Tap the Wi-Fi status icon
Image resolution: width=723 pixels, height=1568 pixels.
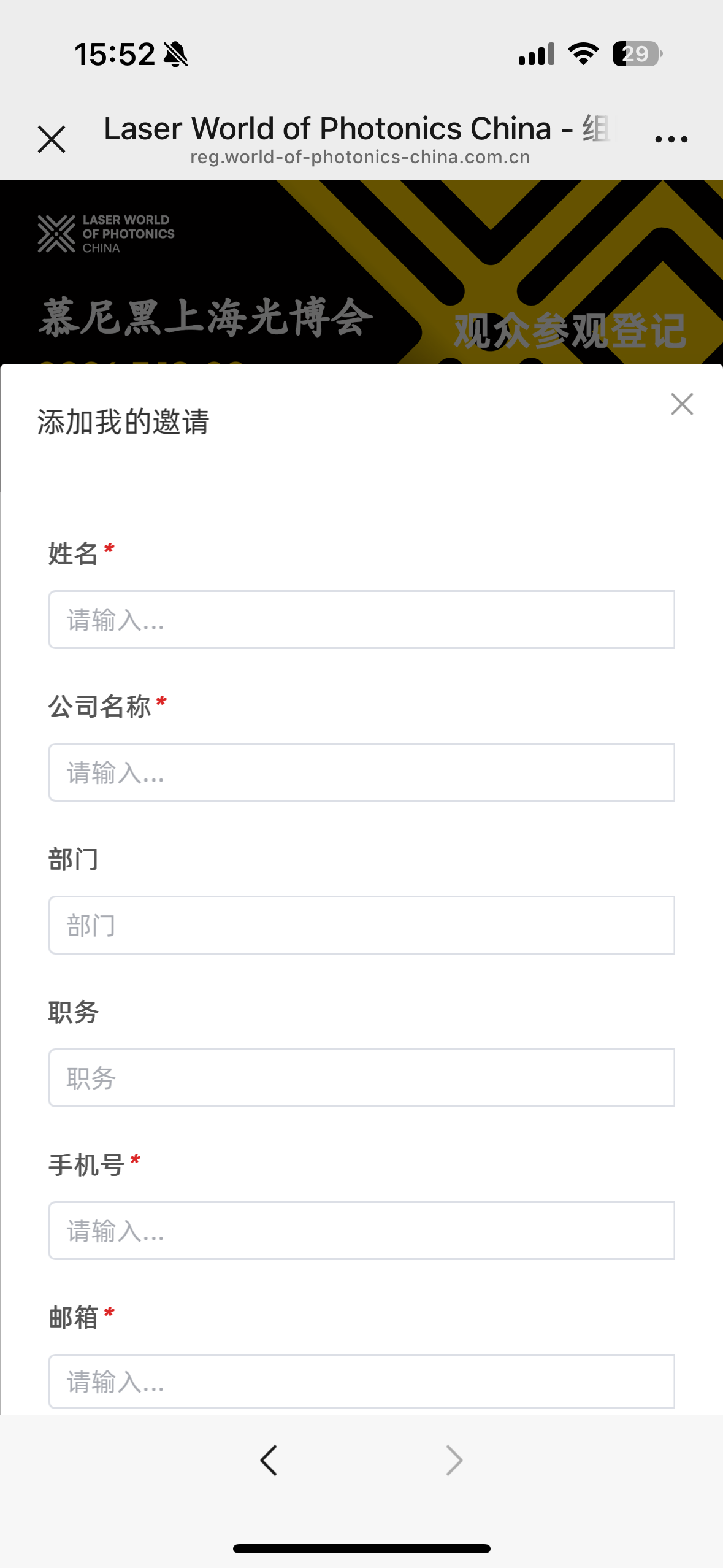(x=583, y=54)
